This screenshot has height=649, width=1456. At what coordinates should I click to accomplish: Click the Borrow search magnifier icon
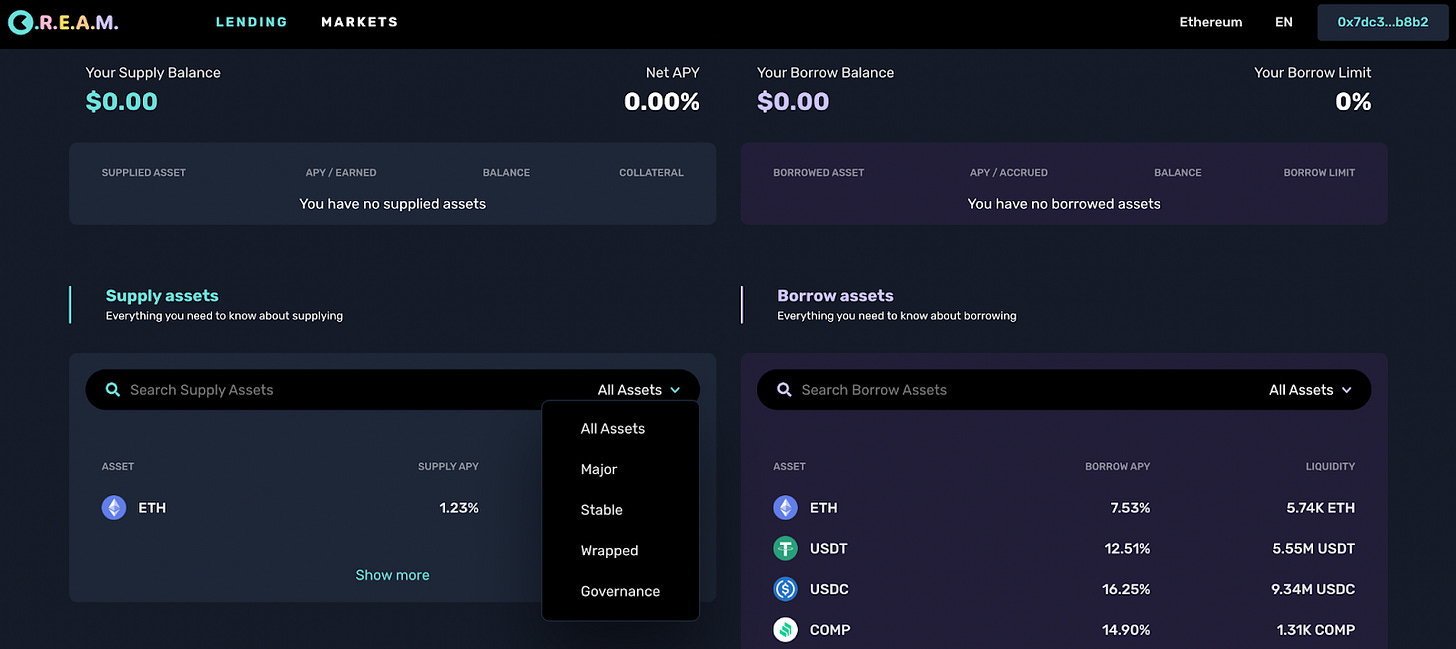click(784, 390)
